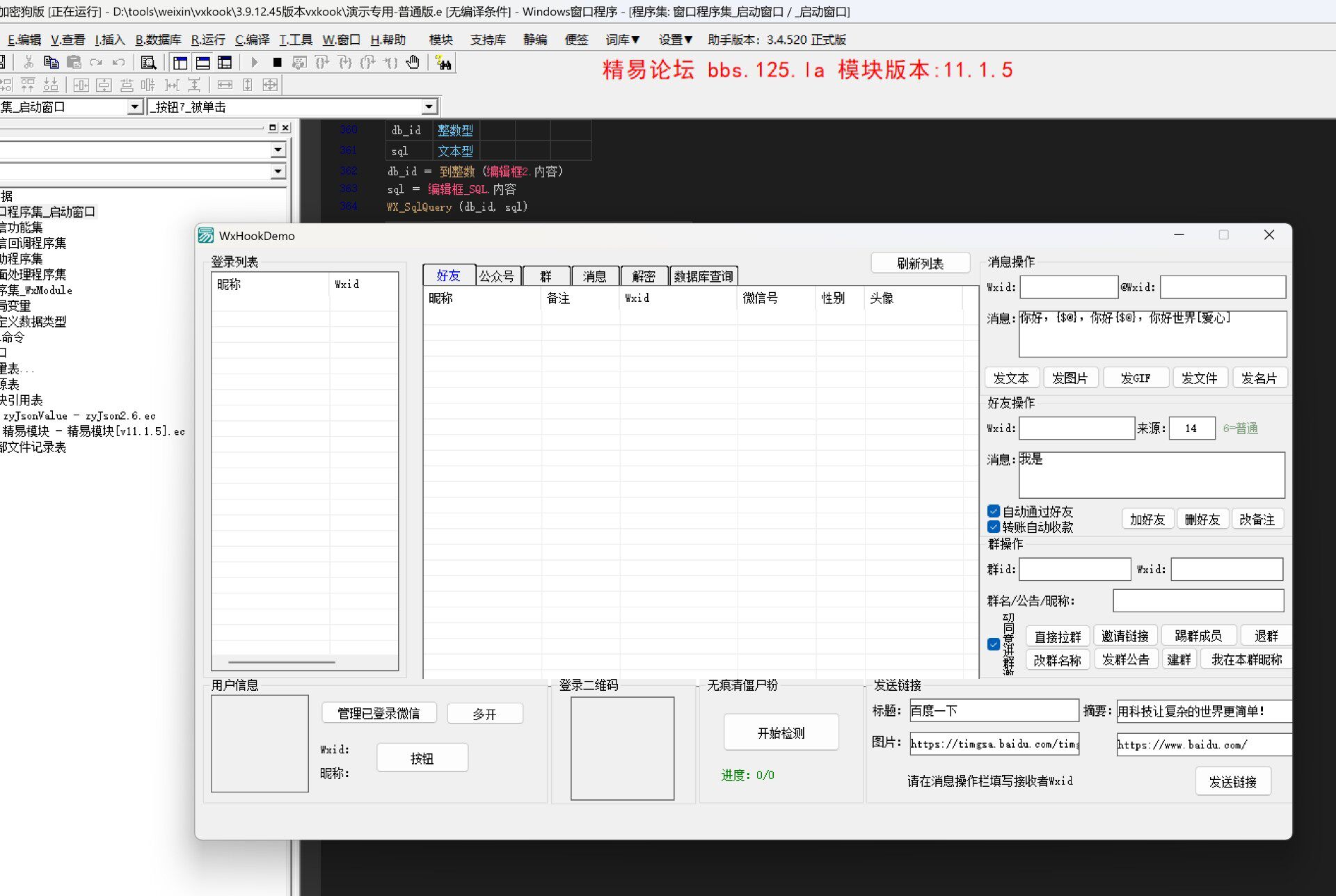Click the 发群公告 button
This screenshot has width=1336, height=896.
pyautogui.click(x=1125, y=659)
